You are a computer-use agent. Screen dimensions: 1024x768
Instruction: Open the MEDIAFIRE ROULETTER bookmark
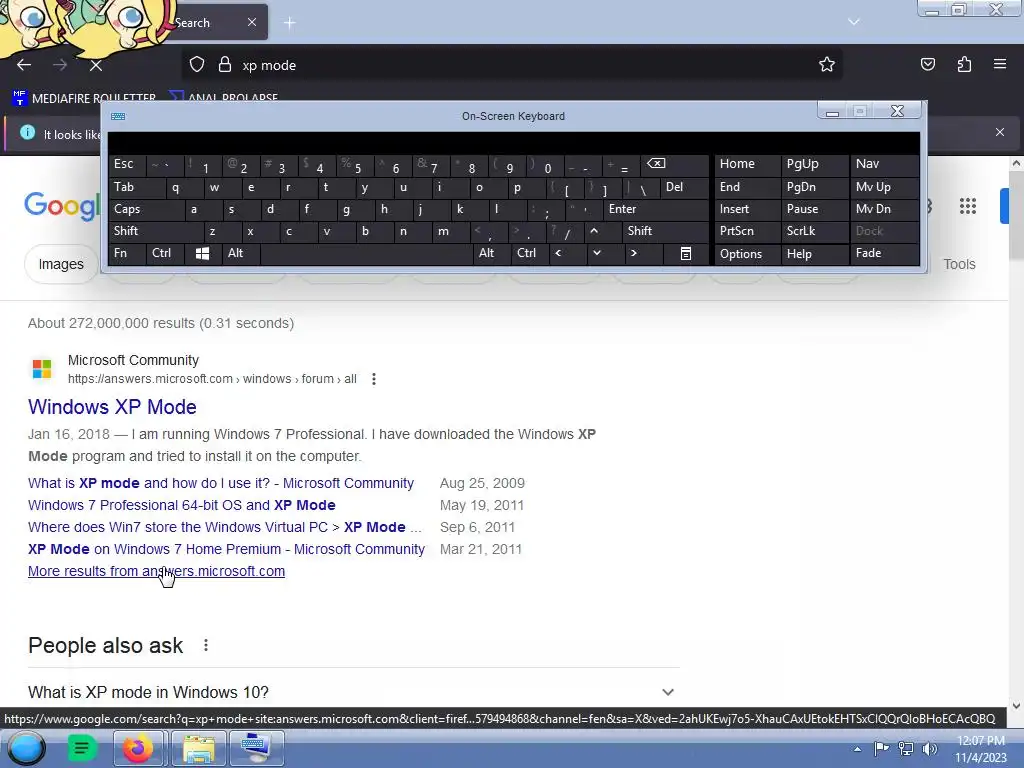coord(84,98)
